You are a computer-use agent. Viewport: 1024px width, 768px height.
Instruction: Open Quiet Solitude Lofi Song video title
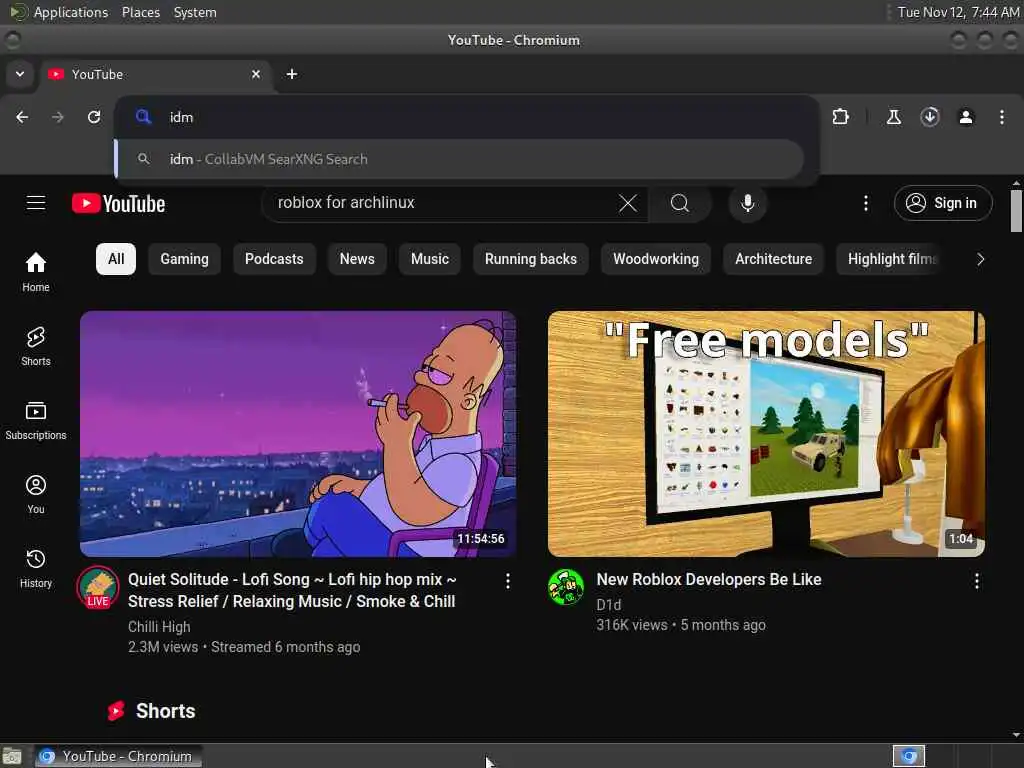tap(292, 590)
